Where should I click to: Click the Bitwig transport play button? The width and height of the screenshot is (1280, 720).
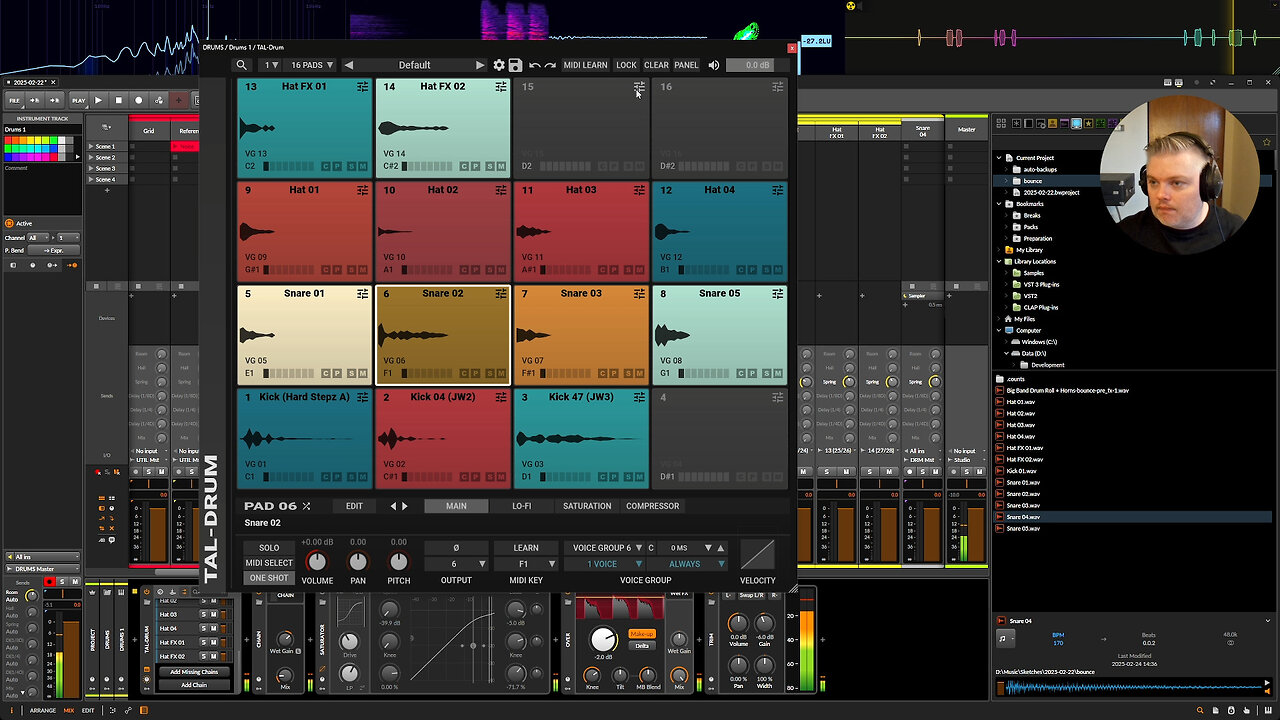98,100
